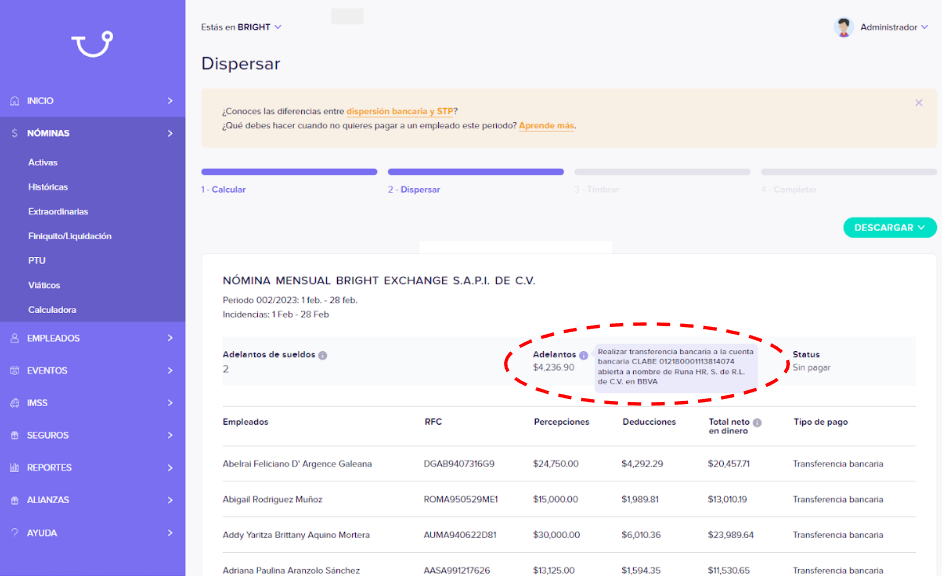Click the Percepciones column header

pos(562,422)
